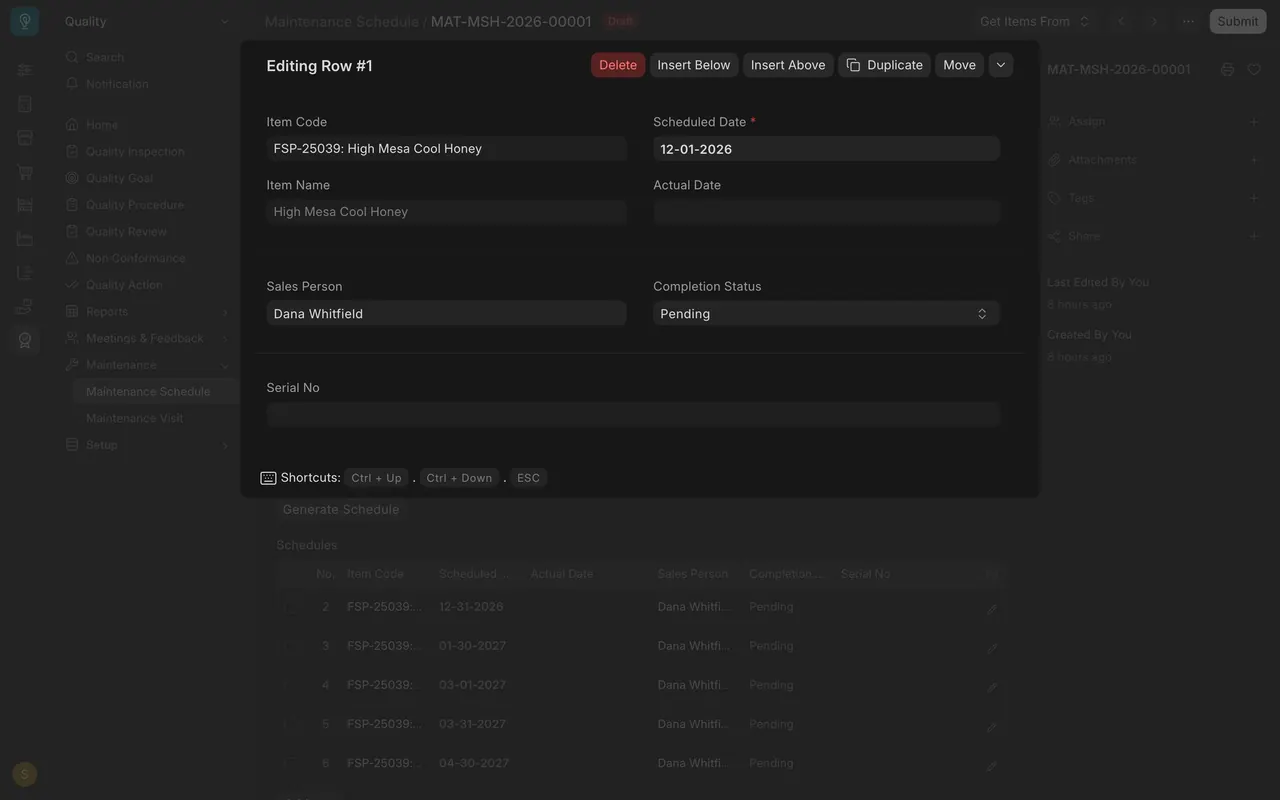Go to the next document arrow

pos(1154,21)
